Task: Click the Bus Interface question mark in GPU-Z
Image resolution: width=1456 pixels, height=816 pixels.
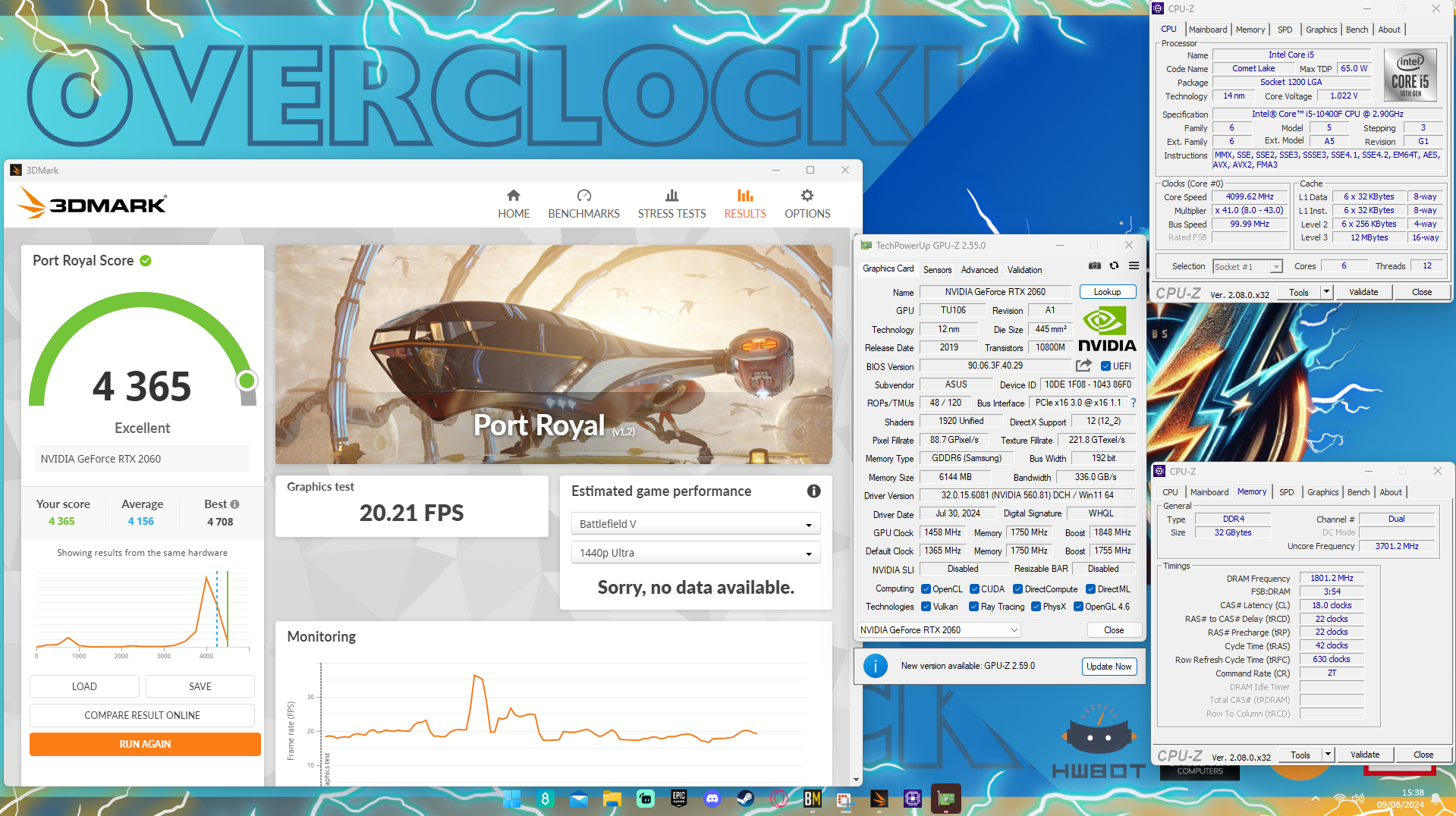Action: 1134,403
